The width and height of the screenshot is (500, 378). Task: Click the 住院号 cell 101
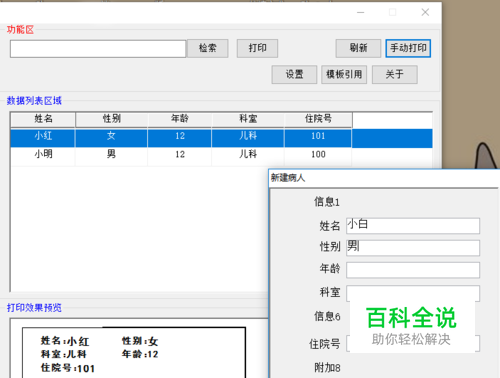coord(318,138)
